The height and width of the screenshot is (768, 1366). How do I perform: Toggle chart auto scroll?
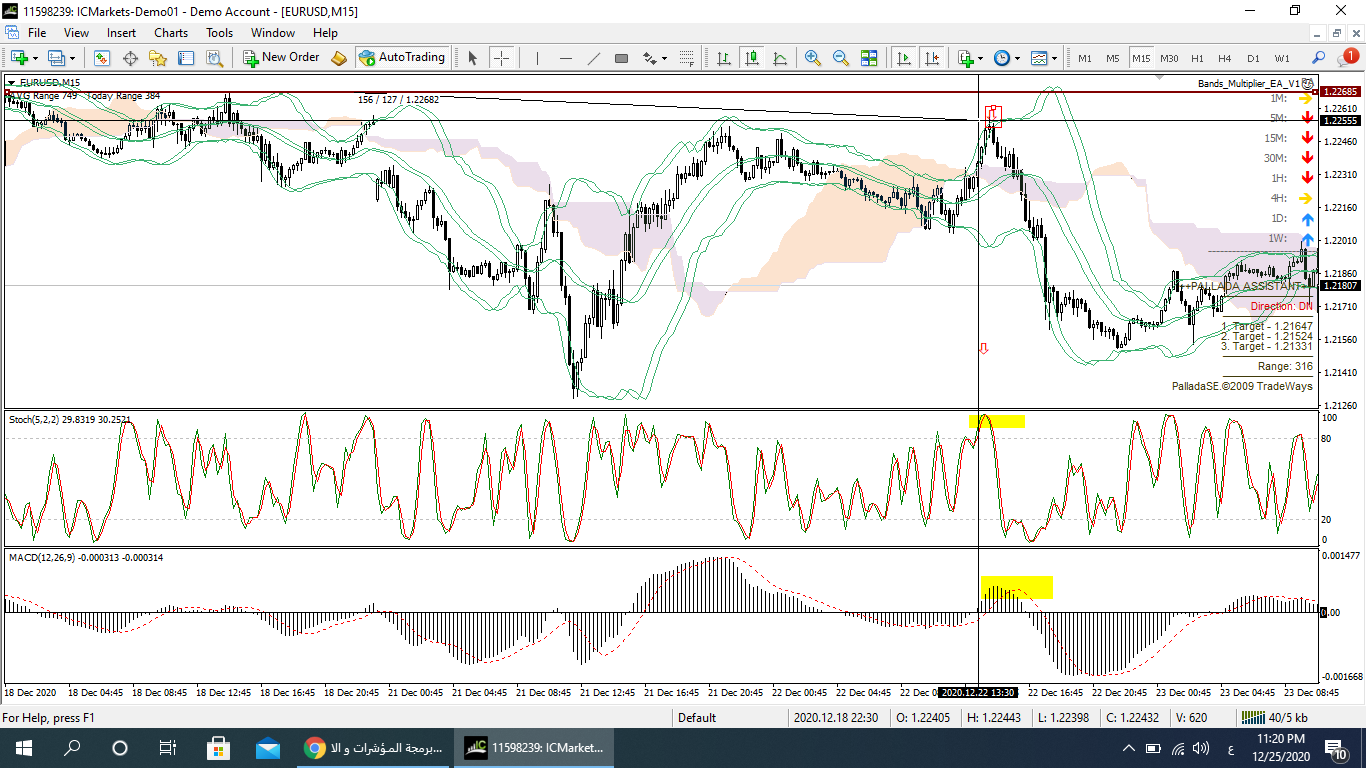[x=904, y=58]
